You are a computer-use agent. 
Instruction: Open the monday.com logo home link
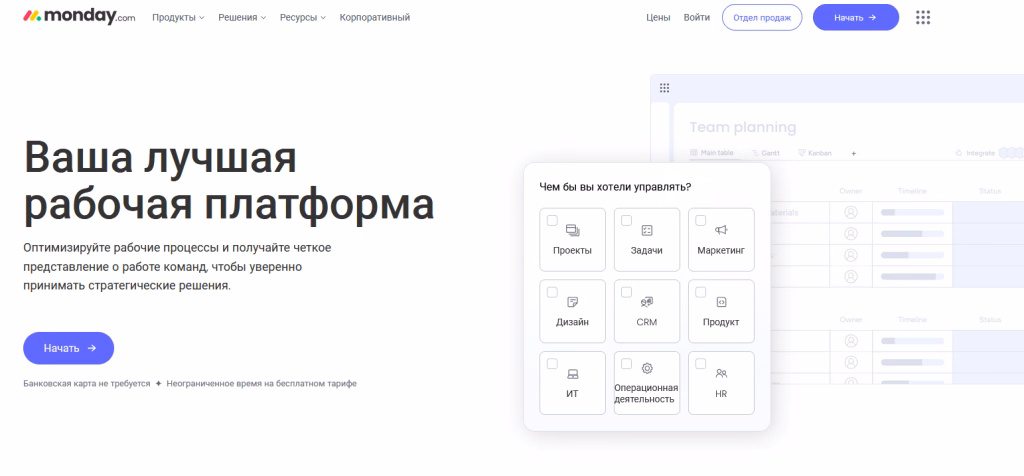click(79, 16)
